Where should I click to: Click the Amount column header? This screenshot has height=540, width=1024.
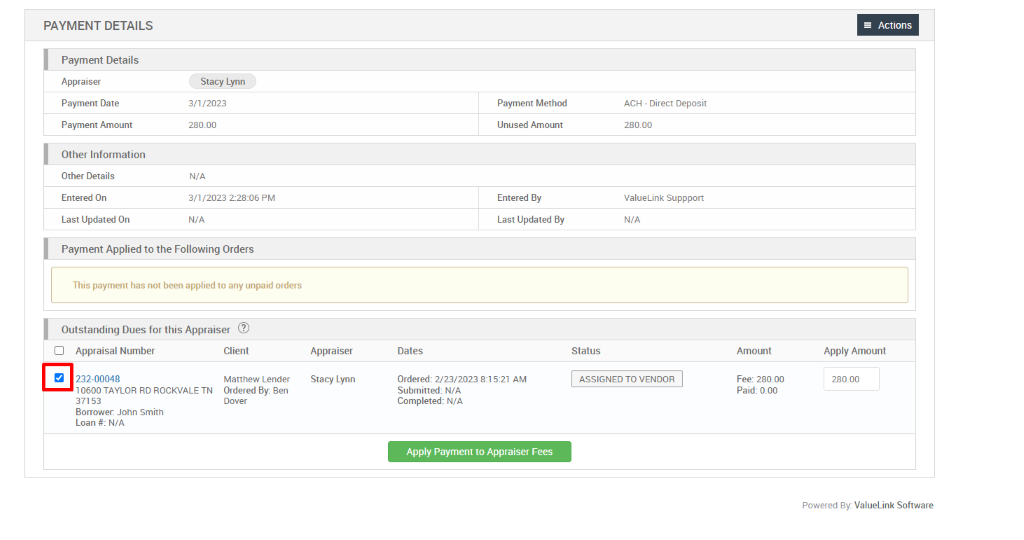tap(754, 351)
